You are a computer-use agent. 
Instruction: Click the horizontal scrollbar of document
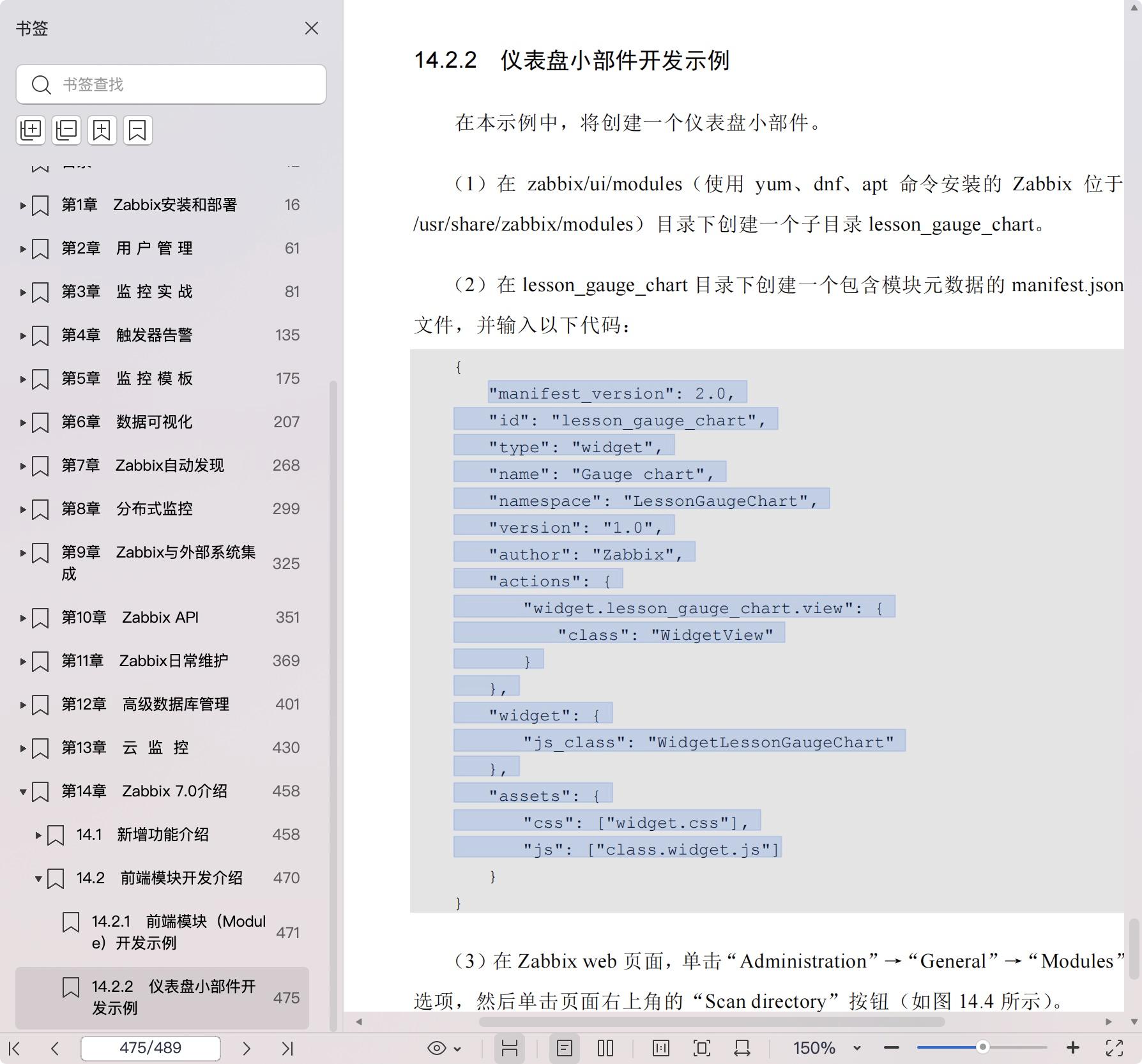pyautogui.click(x=712, y=1021)
